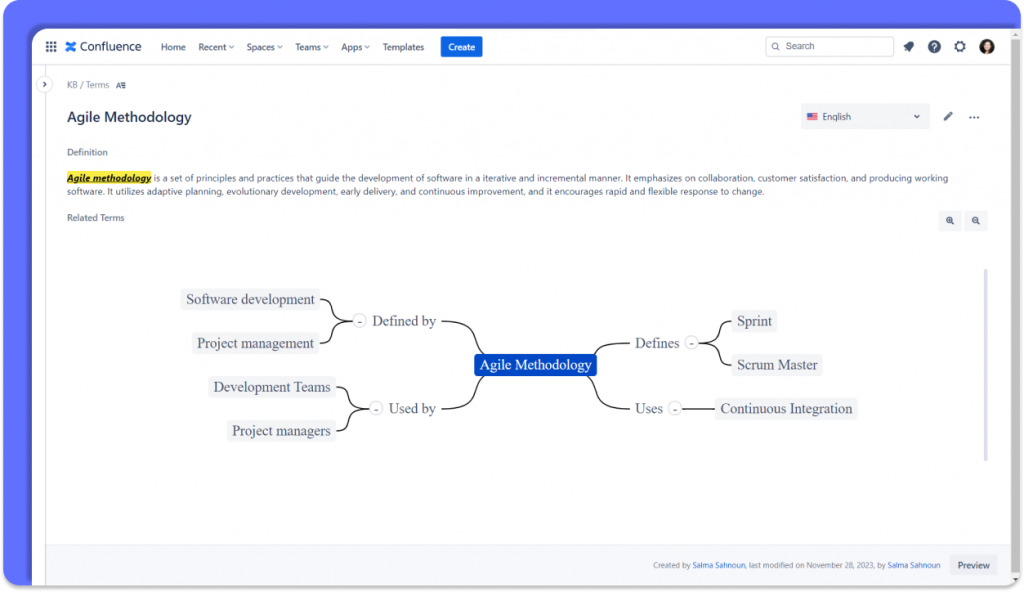Open the Templates menu item

click(403, 46)
